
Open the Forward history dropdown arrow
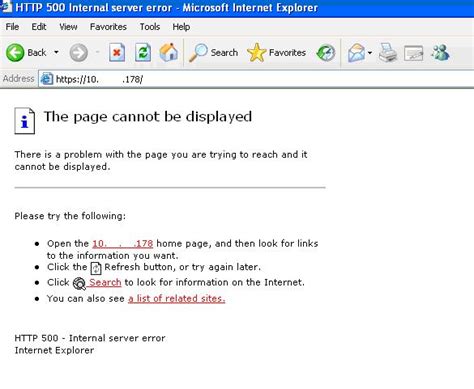click(x=98, y=52)
